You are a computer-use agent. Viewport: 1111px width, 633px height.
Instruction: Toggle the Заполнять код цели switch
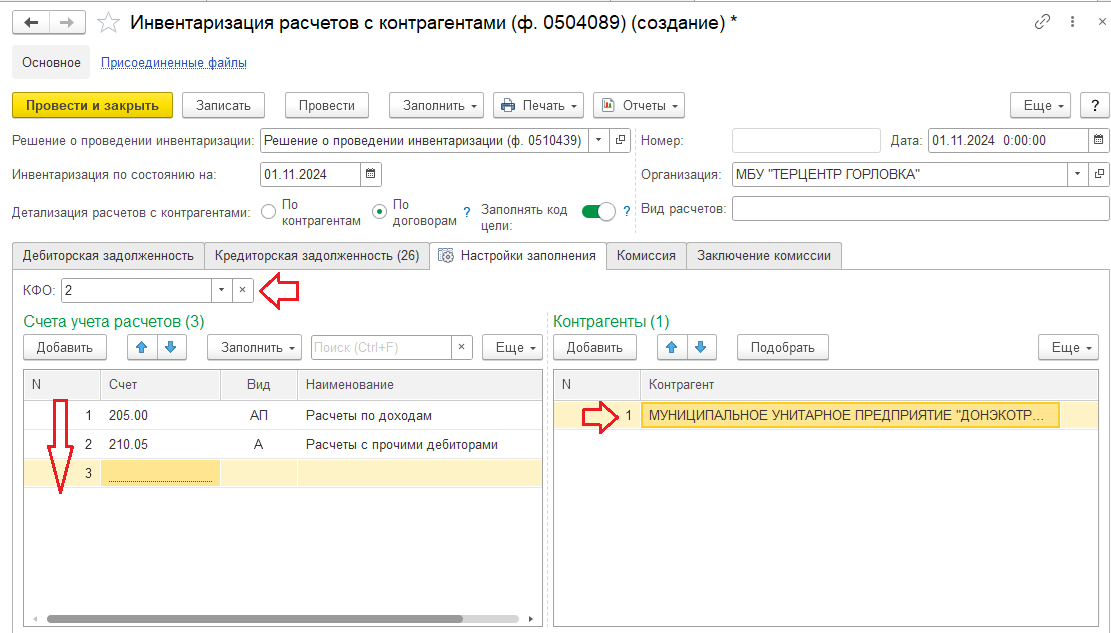(x=599, y=211)
